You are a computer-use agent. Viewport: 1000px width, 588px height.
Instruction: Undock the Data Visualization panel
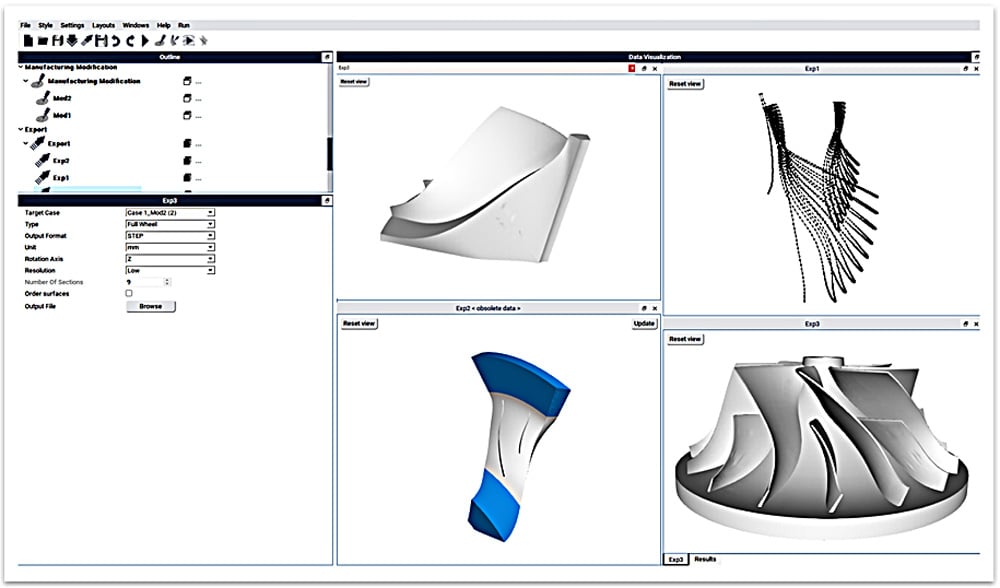coord(976,57)
